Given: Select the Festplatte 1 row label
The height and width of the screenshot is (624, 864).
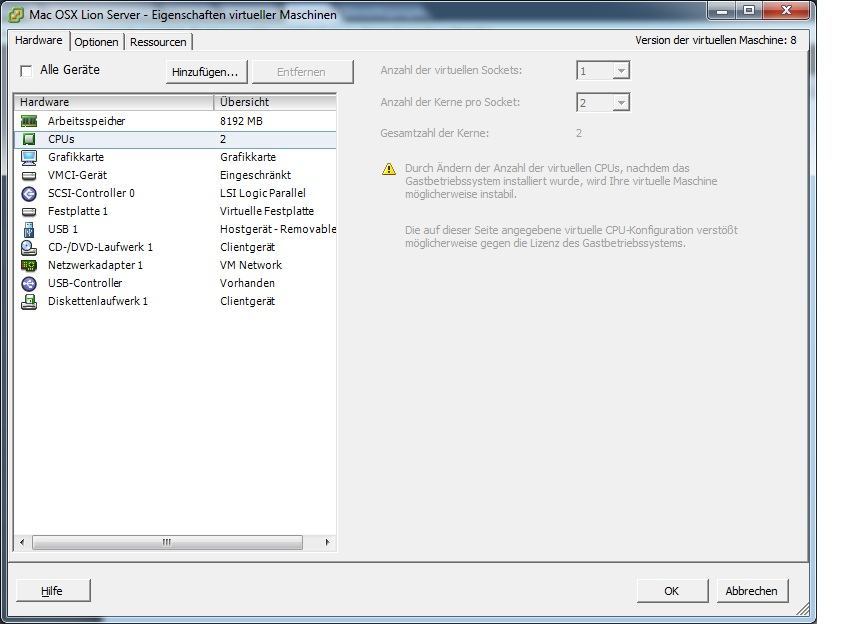Looking at the screenshot, I should pos(78,211).
